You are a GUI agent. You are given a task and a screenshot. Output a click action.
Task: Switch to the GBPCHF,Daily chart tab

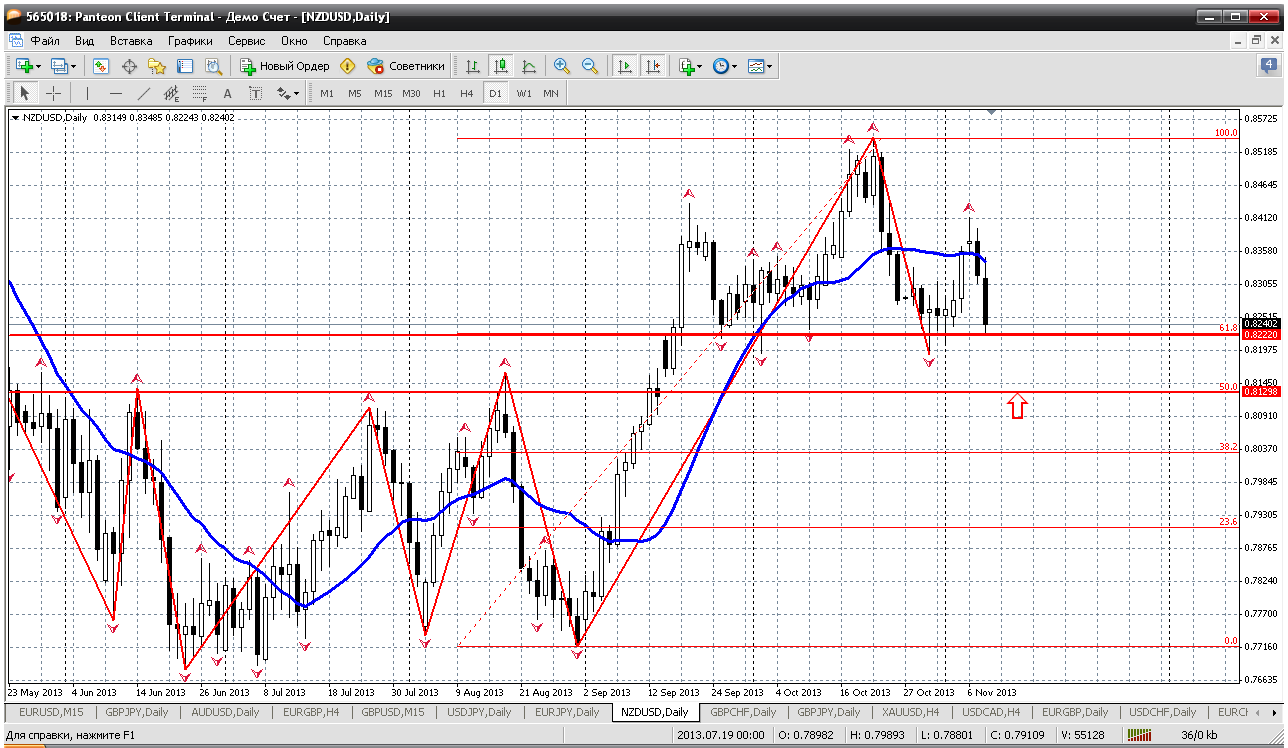(743, 712)
